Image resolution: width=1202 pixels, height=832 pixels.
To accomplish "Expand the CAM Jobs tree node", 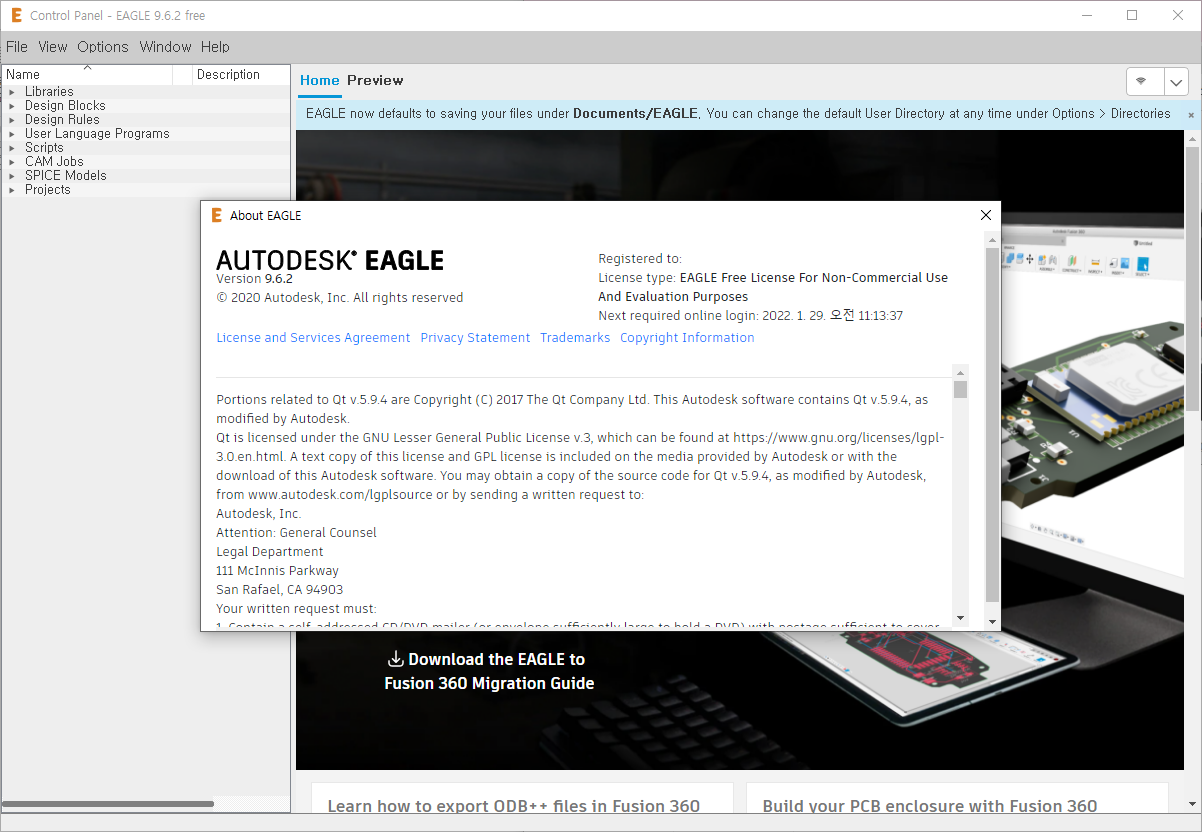I will coord(12,162).
